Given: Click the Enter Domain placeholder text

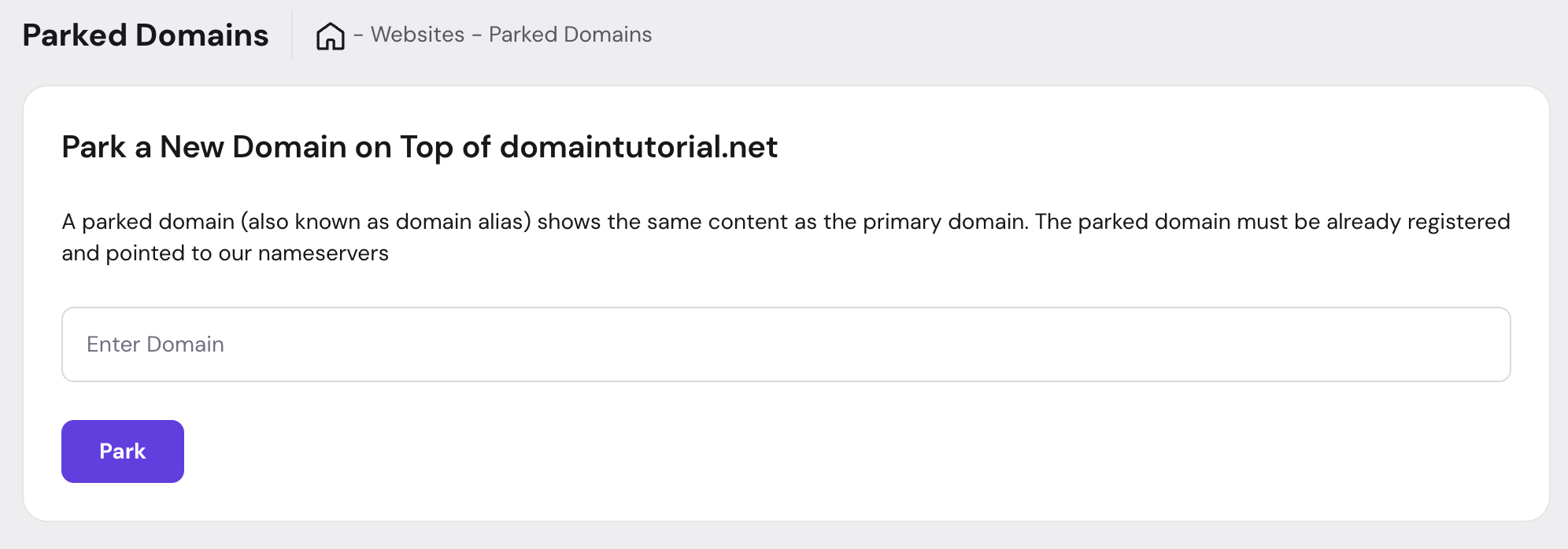Looking at the screenshot, I should coord(155,345).
